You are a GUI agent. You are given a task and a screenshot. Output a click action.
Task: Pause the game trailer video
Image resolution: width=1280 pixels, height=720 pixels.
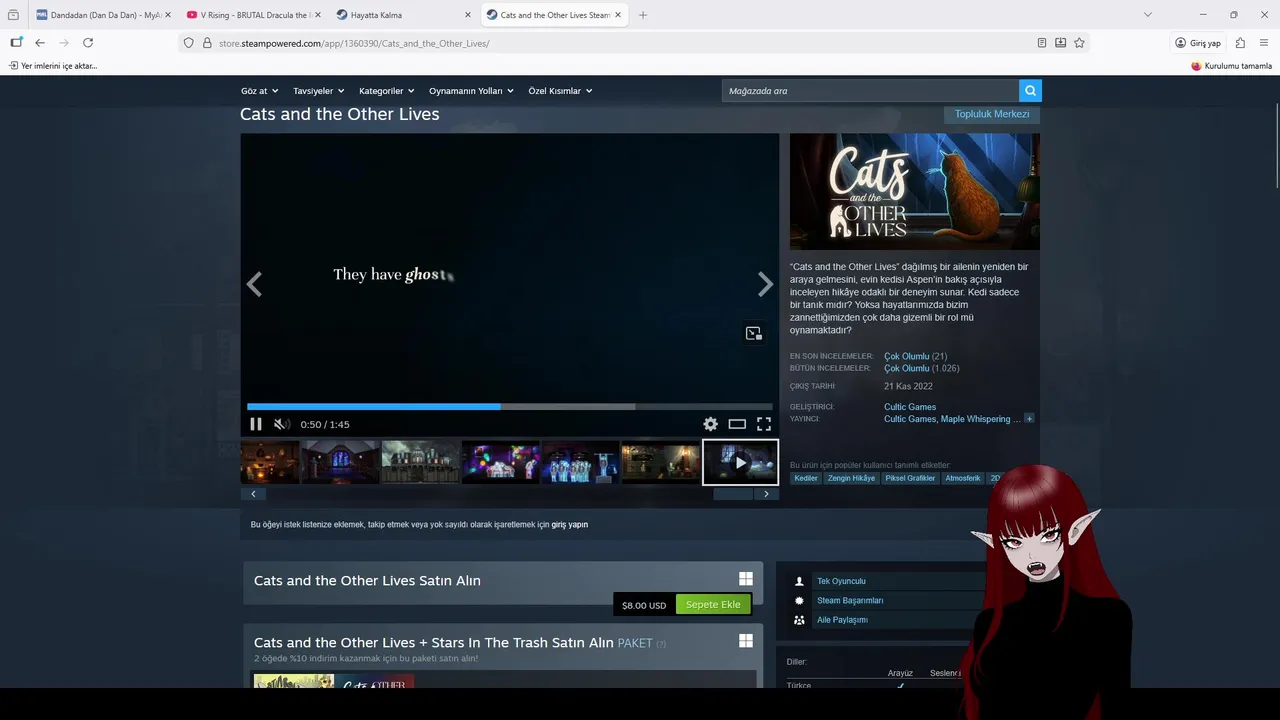coord(255,424)
